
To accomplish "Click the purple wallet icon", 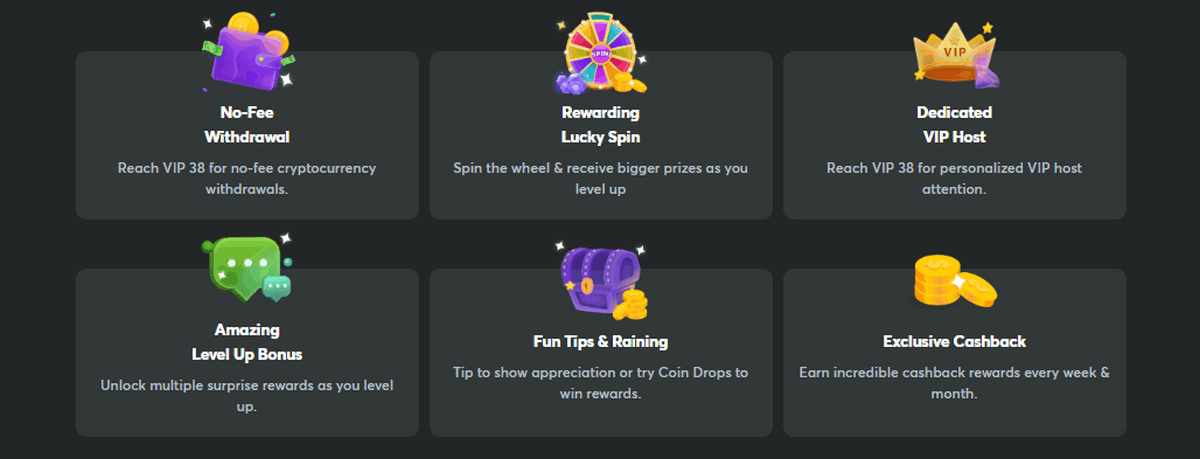I will pyautogui.click(x=247, y=50).
